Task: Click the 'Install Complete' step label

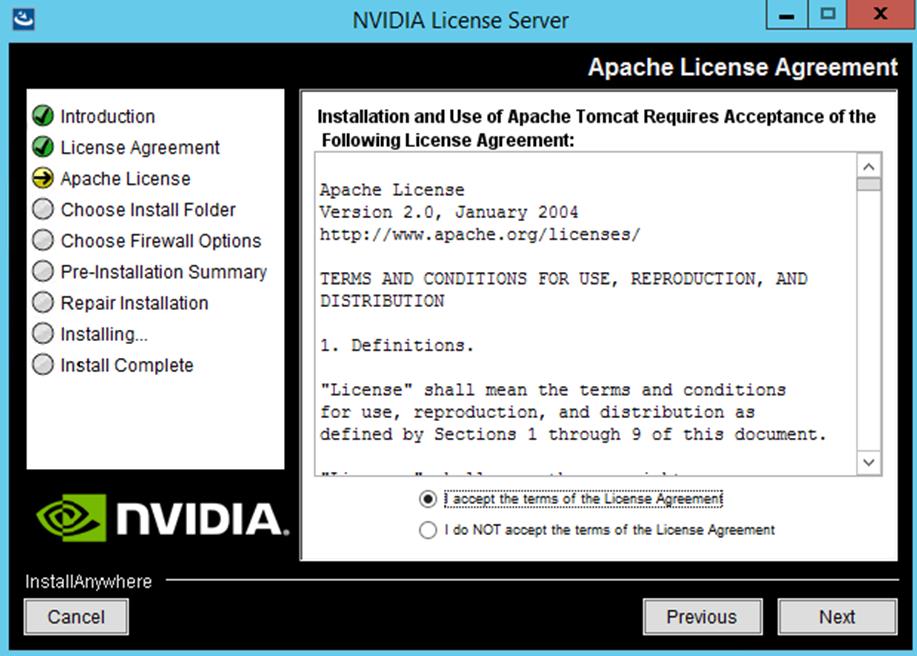Action: click(x=127, y=365)
